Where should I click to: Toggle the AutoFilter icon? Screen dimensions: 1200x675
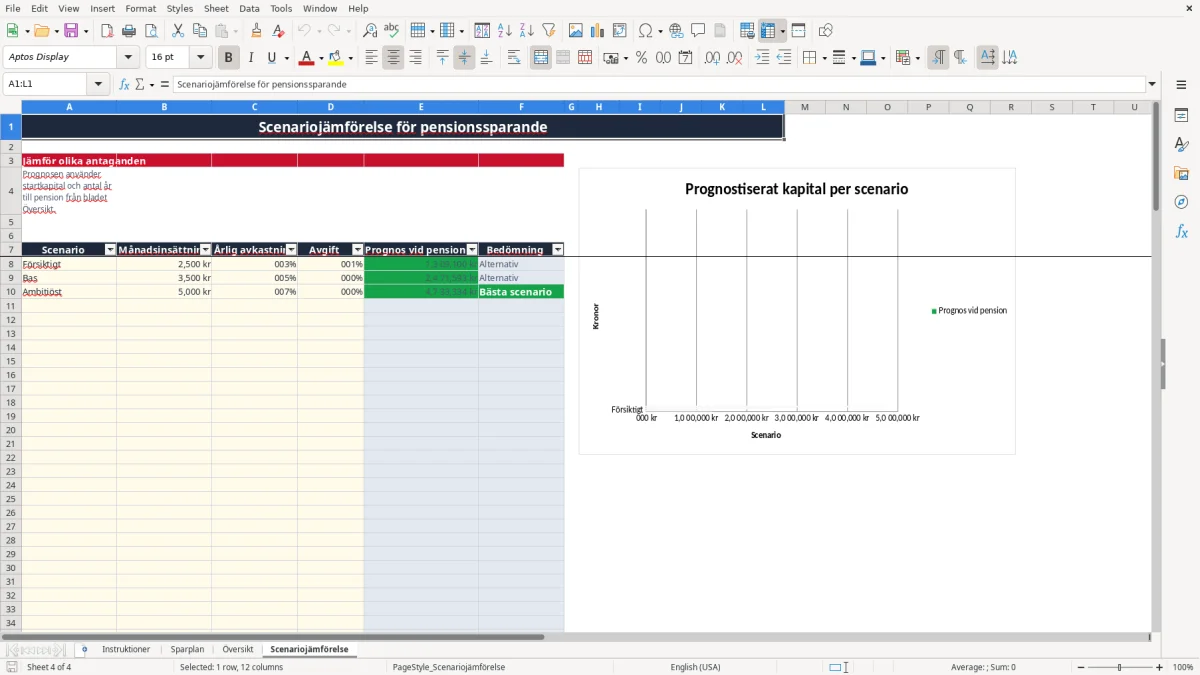point(548,31)
